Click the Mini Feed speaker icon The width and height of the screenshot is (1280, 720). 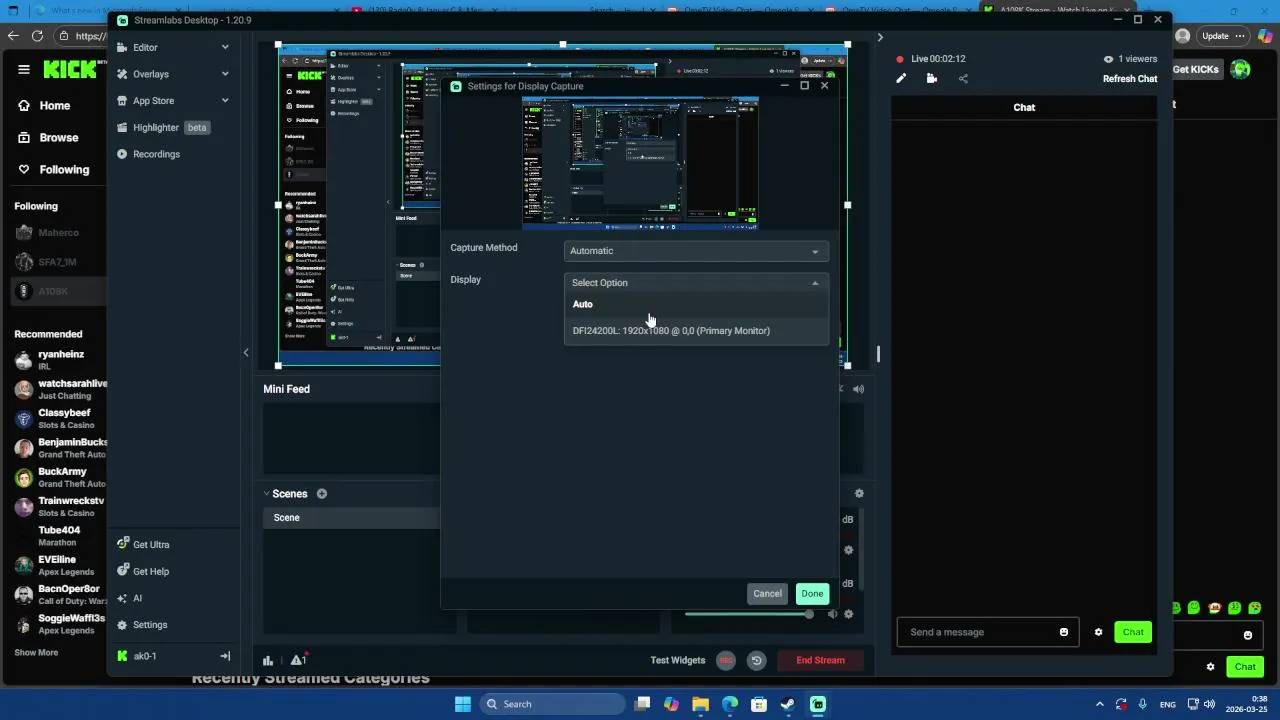click(x=858, y=389)
